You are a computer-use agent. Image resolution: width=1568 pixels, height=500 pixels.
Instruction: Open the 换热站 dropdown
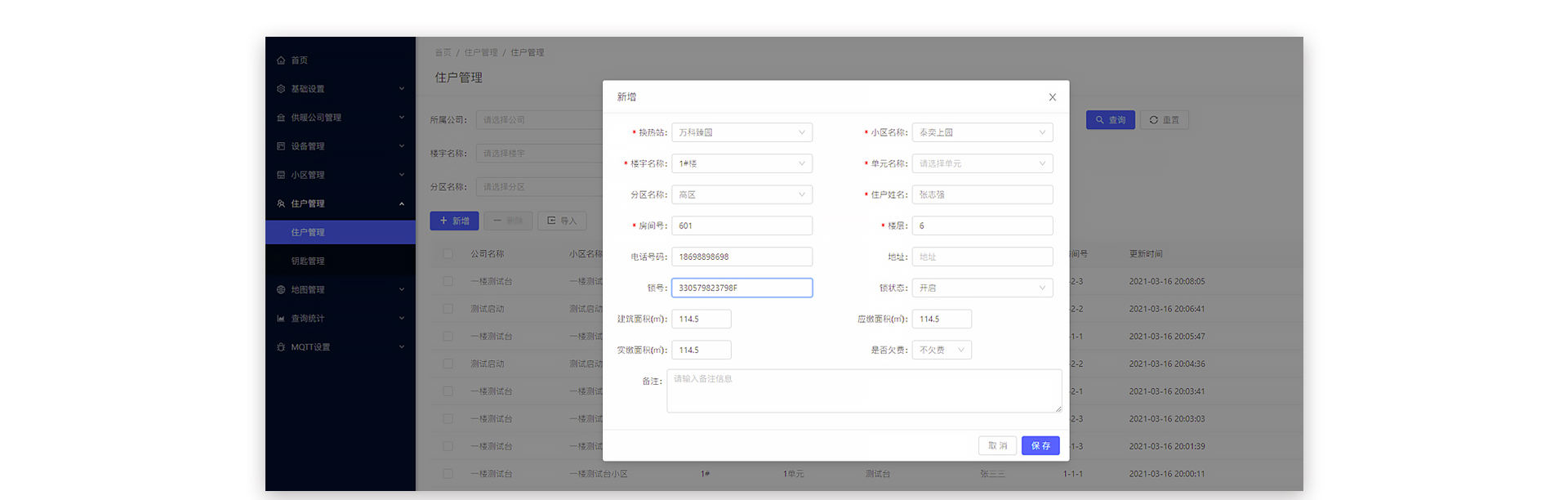(742, 132)
